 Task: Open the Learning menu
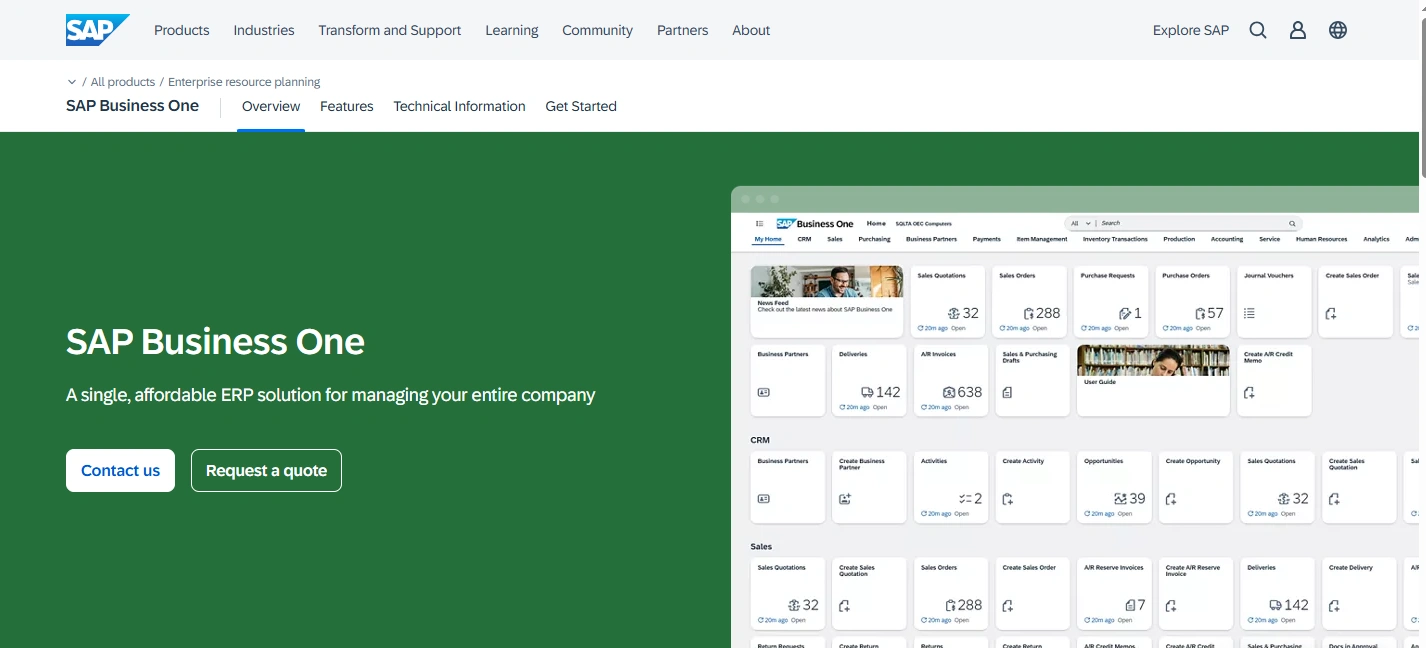click(512, 30)
